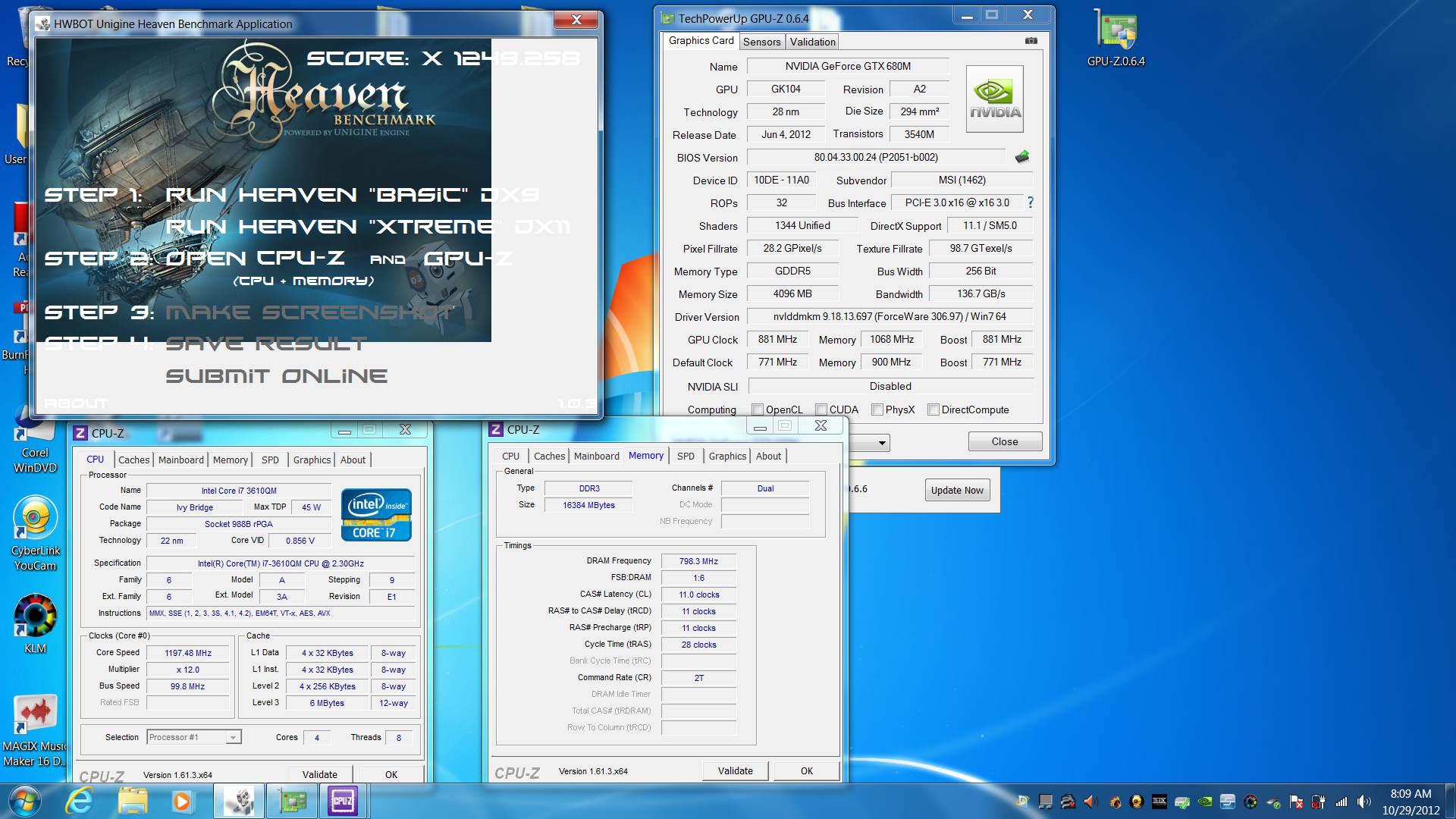Click the GPU Name field NVIDIA GeForce GTX 680M

(x=848, y=66)
